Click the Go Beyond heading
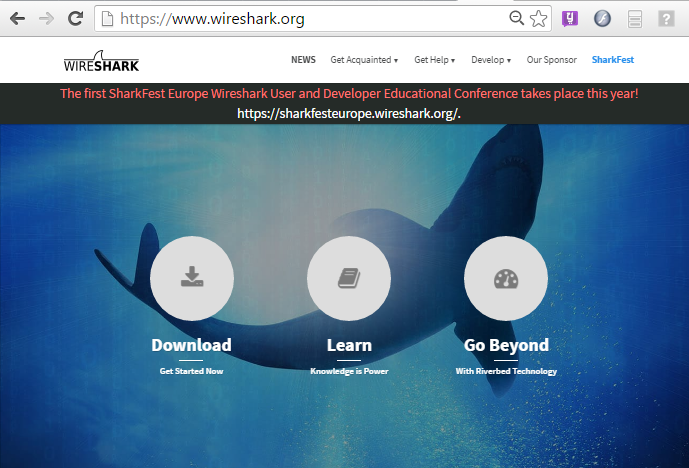 pos(506,345)
